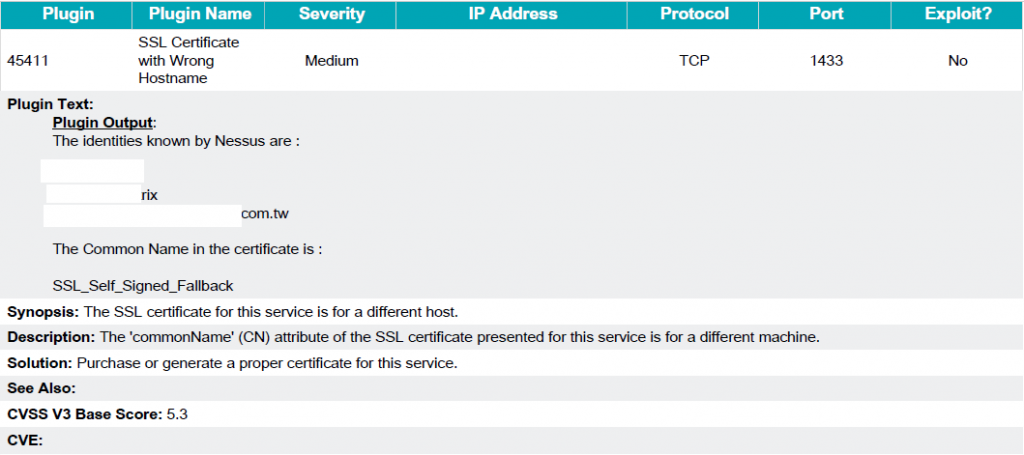
Task: Click the Medium severity value
Action: pyautogui.click(x=332, y=61)
